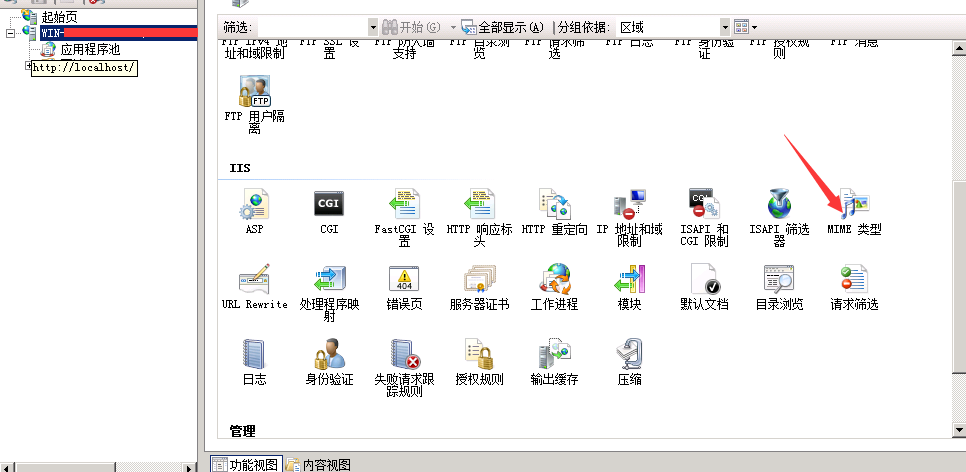Open 错误页 icon
Image resolution: width=966 pixels, height=472 pixels.
[x=404, y=279]
